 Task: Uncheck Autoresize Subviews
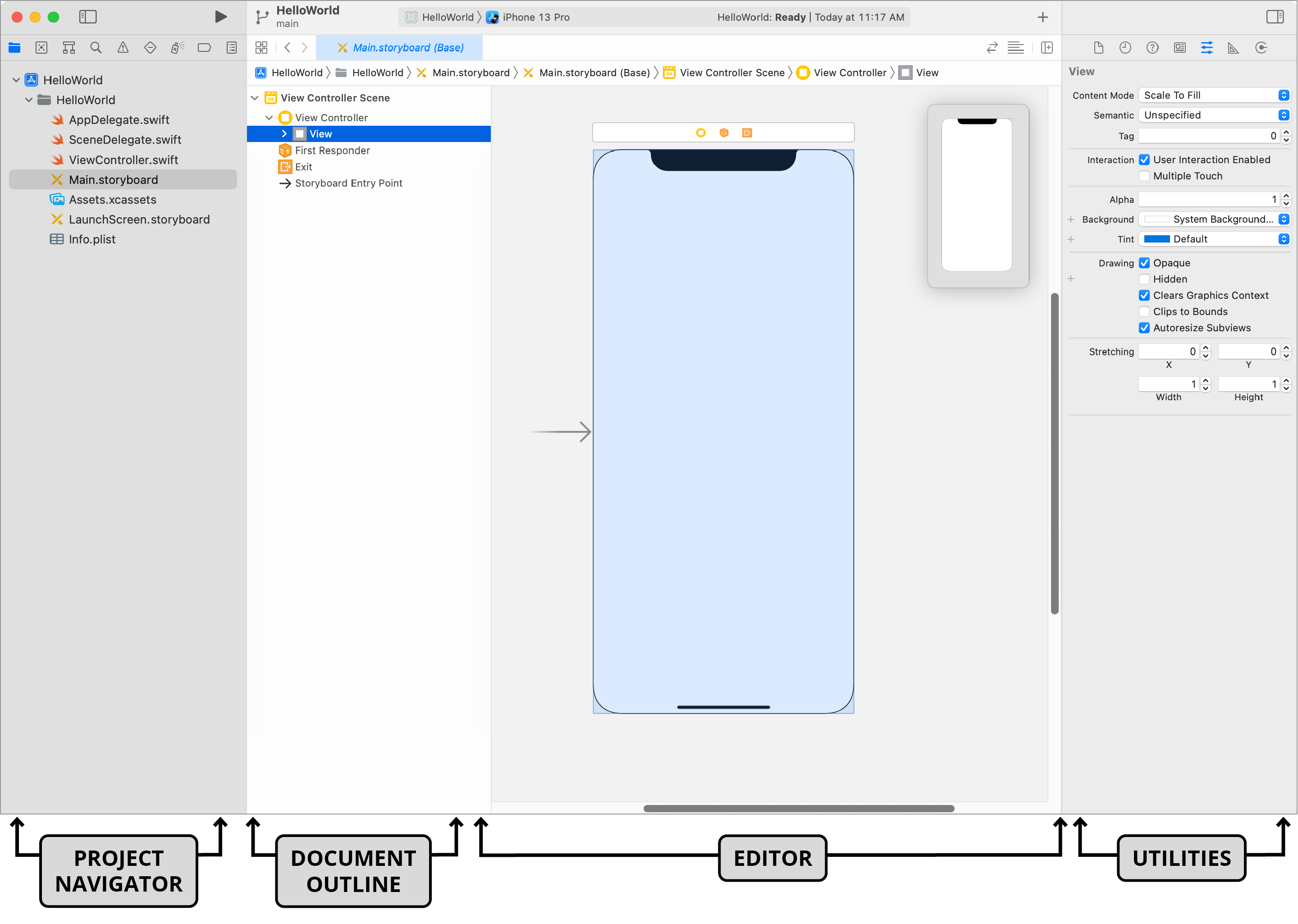click(x=1144, y=328)
